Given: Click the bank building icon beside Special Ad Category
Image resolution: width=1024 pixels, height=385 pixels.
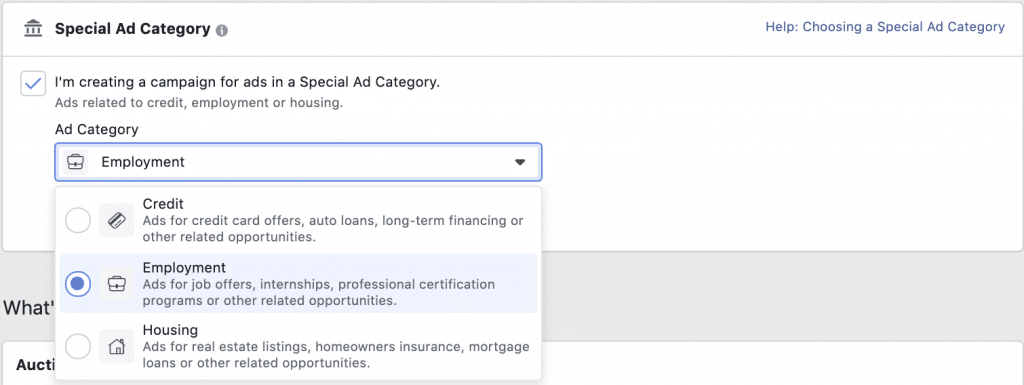Looking at the screenshot, I should click(32, 29).
